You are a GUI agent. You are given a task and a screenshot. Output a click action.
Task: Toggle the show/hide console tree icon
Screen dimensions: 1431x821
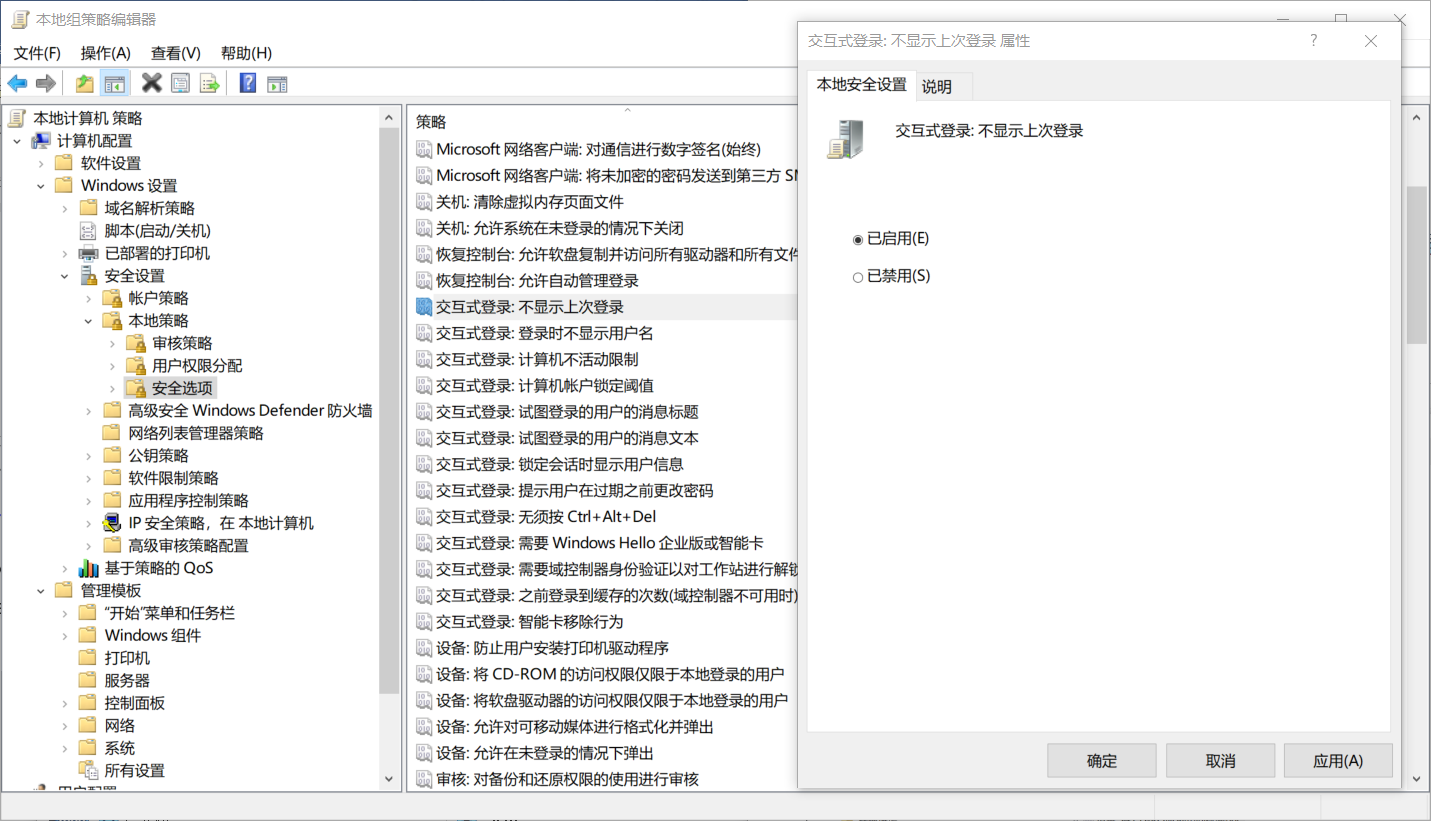[115, 83]
